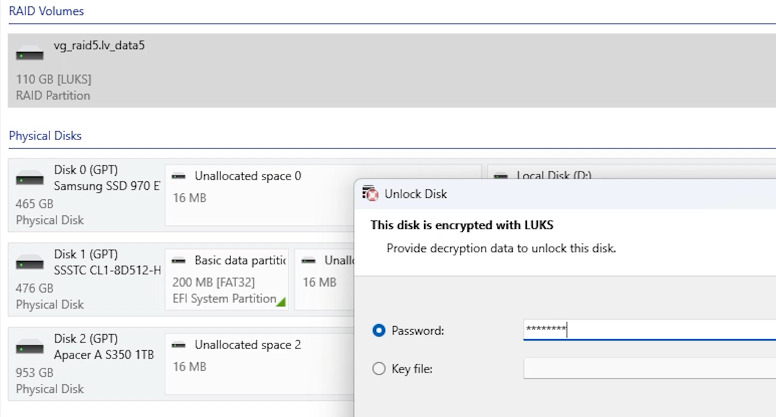Click the 16 MB size under Unallocated space 0

point(190,198)
